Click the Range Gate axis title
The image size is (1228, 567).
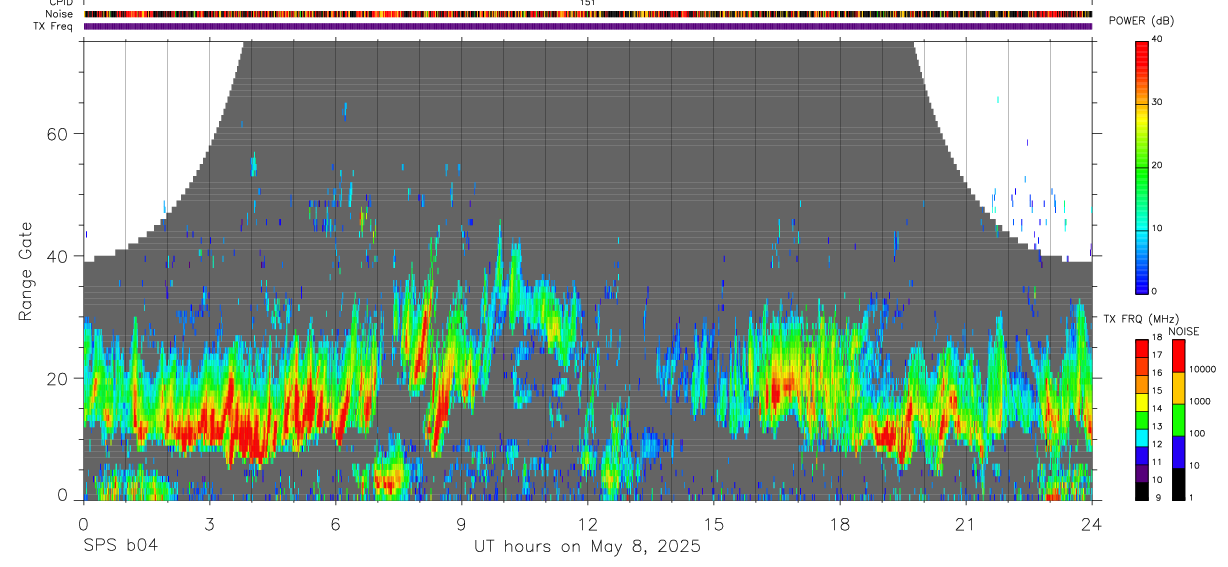click(x=26, y=271)
